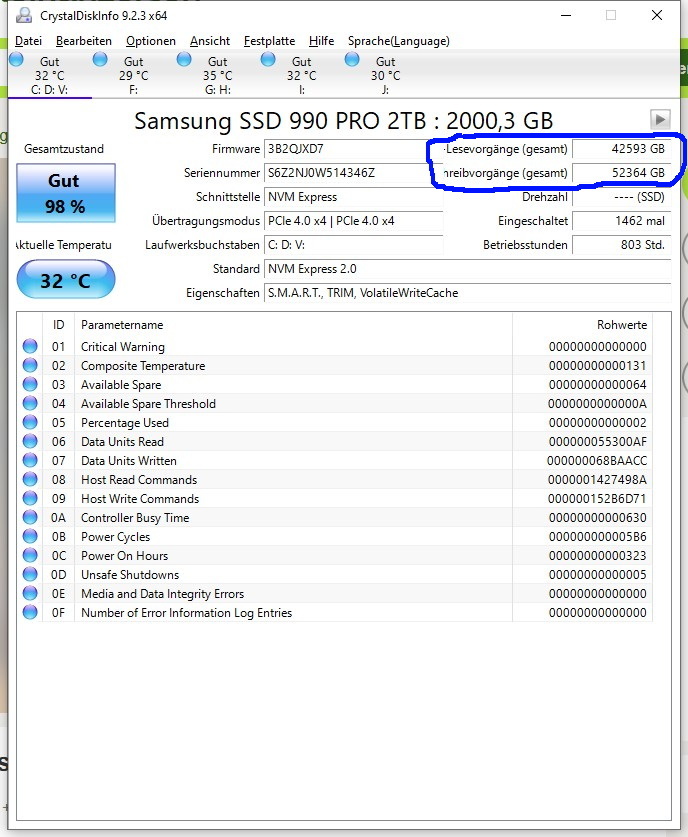688x837 pixels.
Task: Select the Unsafe Shutdowns row text
Action: click(x=130, y=575)
